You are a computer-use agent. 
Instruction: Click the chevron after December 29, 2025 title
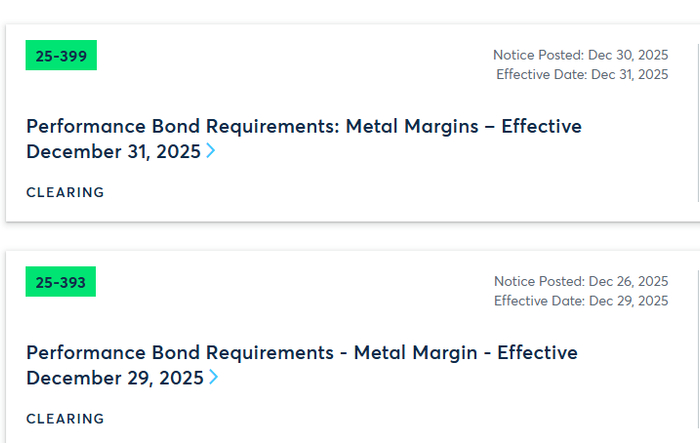(213, 378)
